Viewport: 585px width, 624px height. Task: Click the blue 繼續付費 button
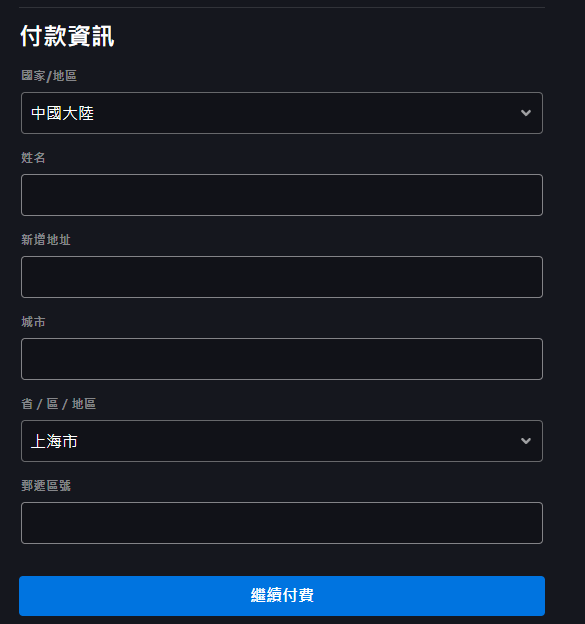282,596
